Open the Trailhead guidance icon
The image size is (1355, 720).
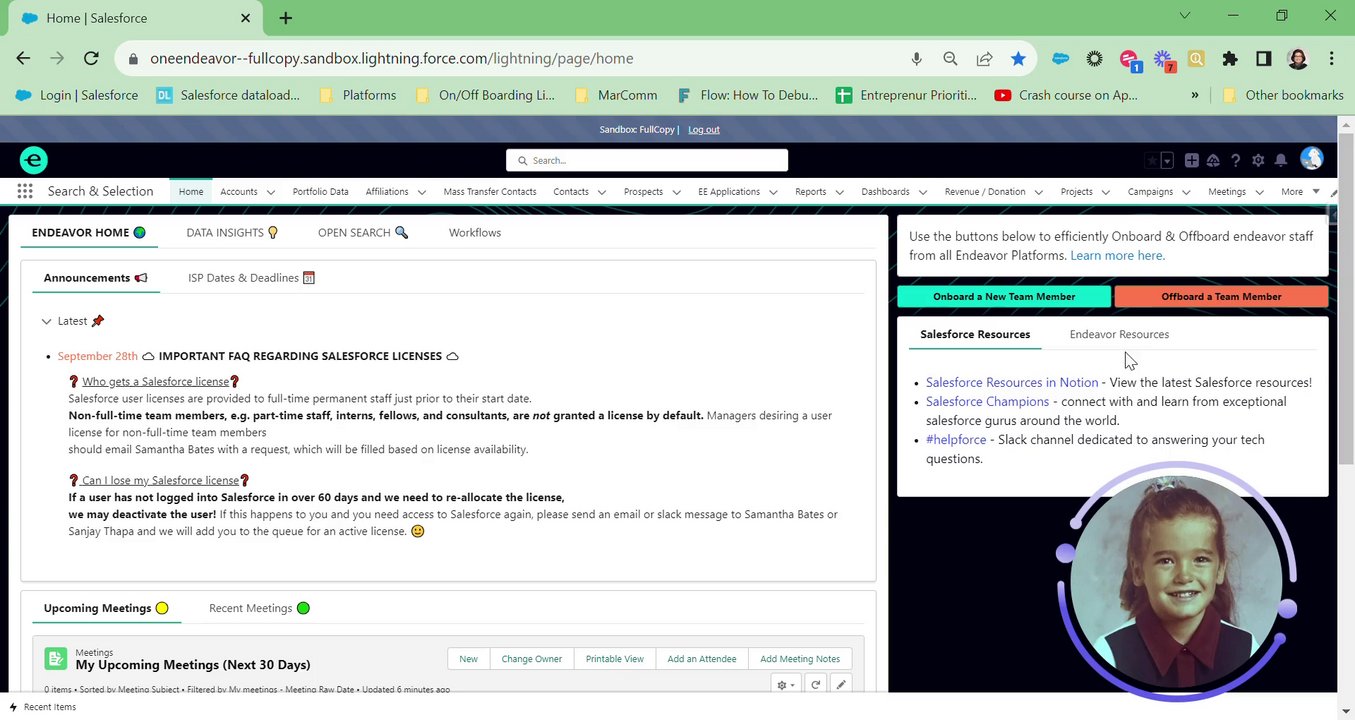(1213, 160)
